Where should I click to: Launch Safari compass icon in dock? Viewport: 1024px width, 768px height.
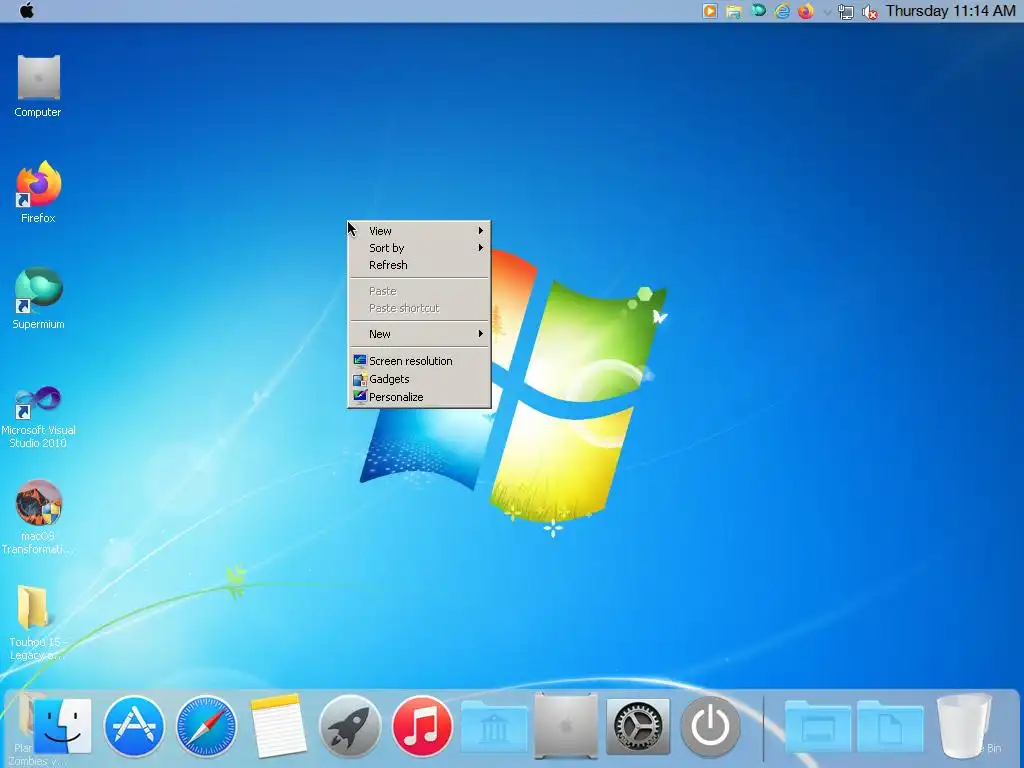(x=206, y=726)
